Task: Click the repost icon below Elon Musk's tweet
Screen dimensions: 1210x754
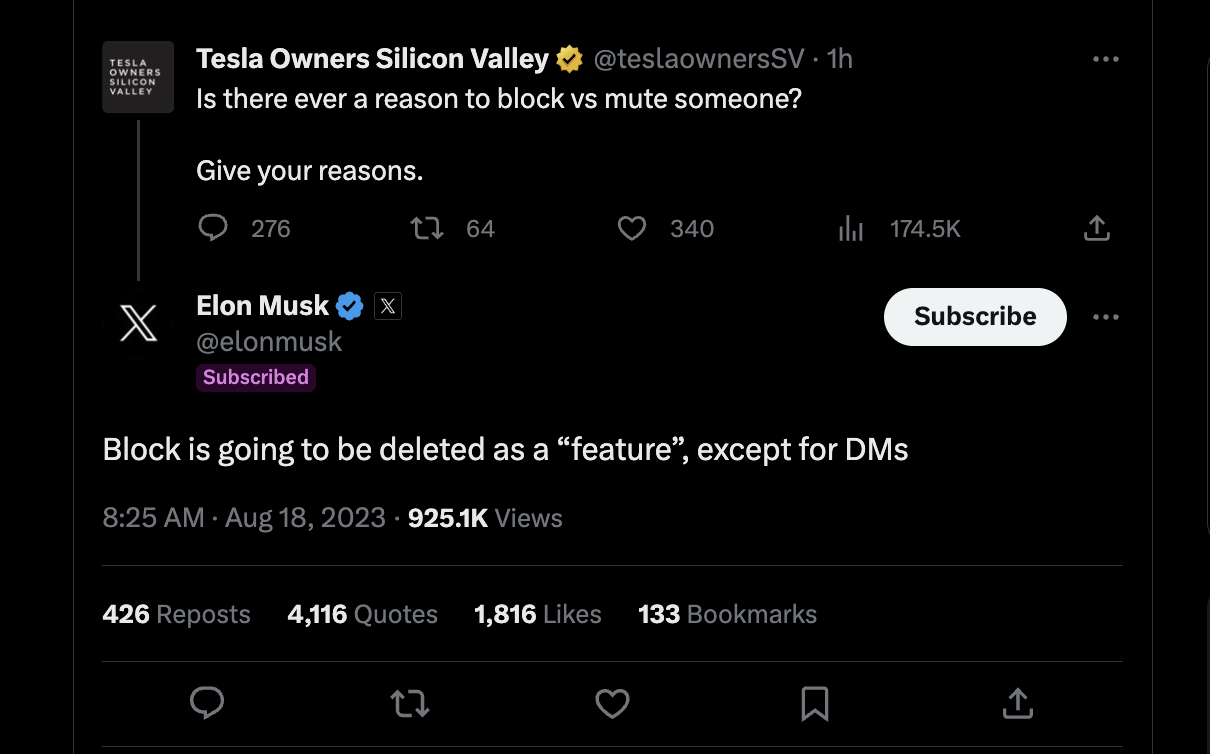Action: [410, 703]
